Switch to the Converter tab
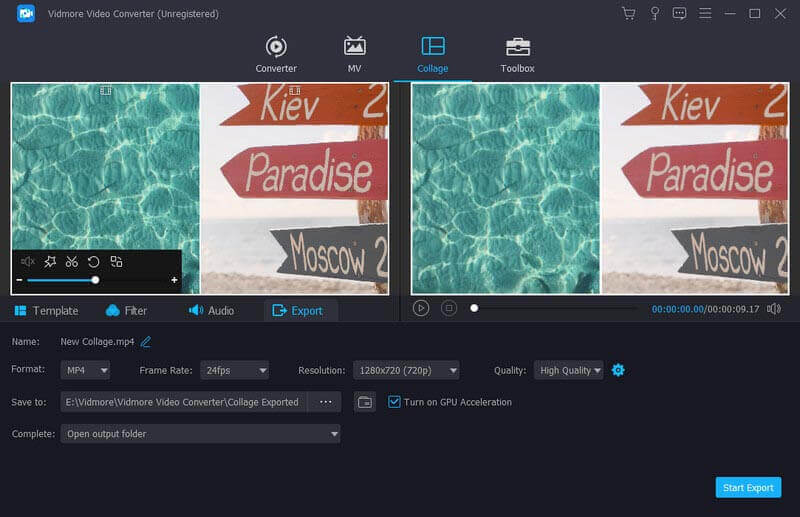Screen dimensions: 800x517 (276, 55)
